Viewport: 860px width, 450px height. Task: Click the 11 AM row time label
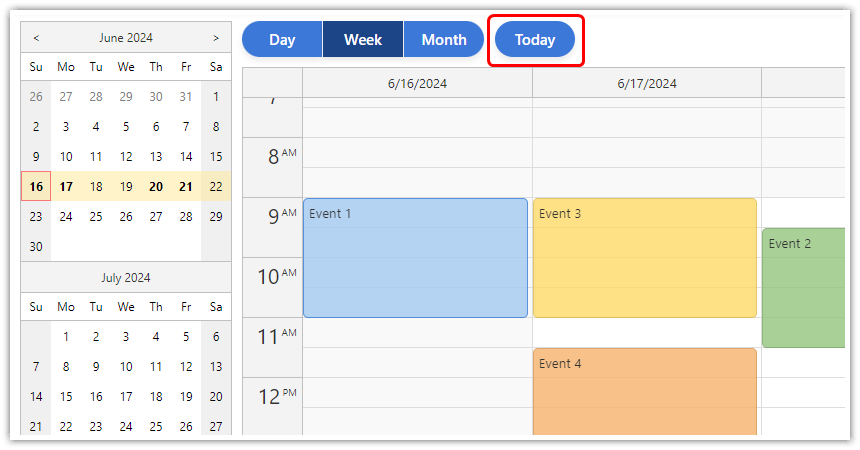(272, 337)
